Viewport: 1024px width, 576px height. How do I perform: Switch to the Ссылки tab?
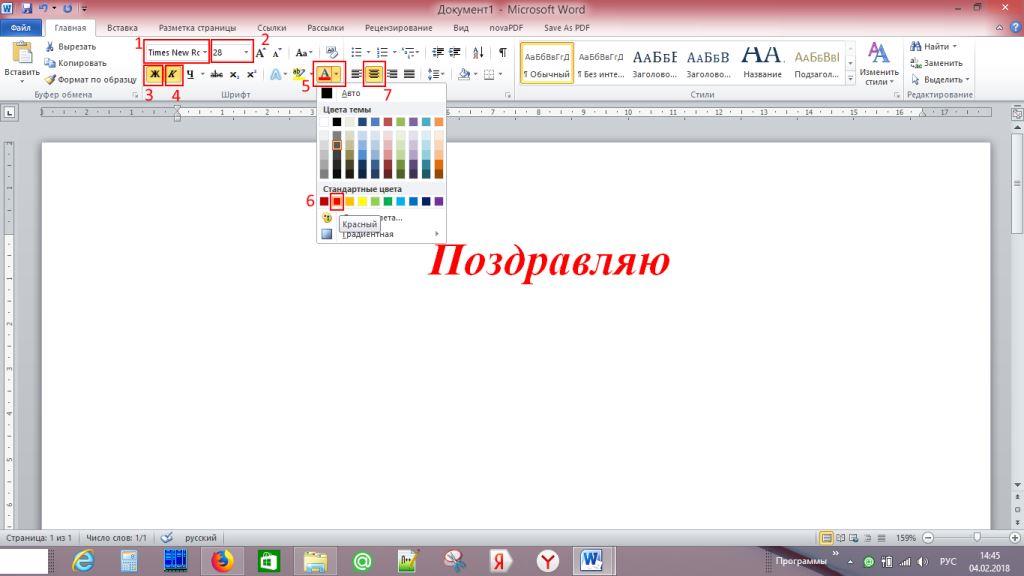point(272,28)
